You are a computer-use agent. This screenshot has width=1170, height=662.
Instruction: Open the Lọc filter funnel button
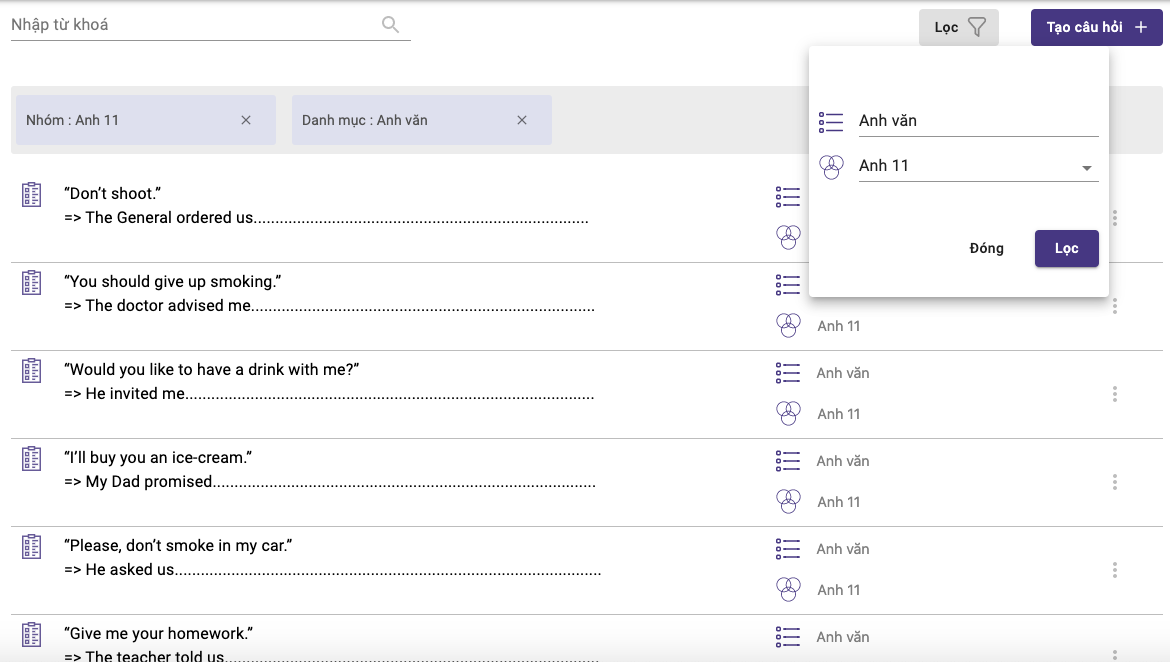click(x=958, y=28)
